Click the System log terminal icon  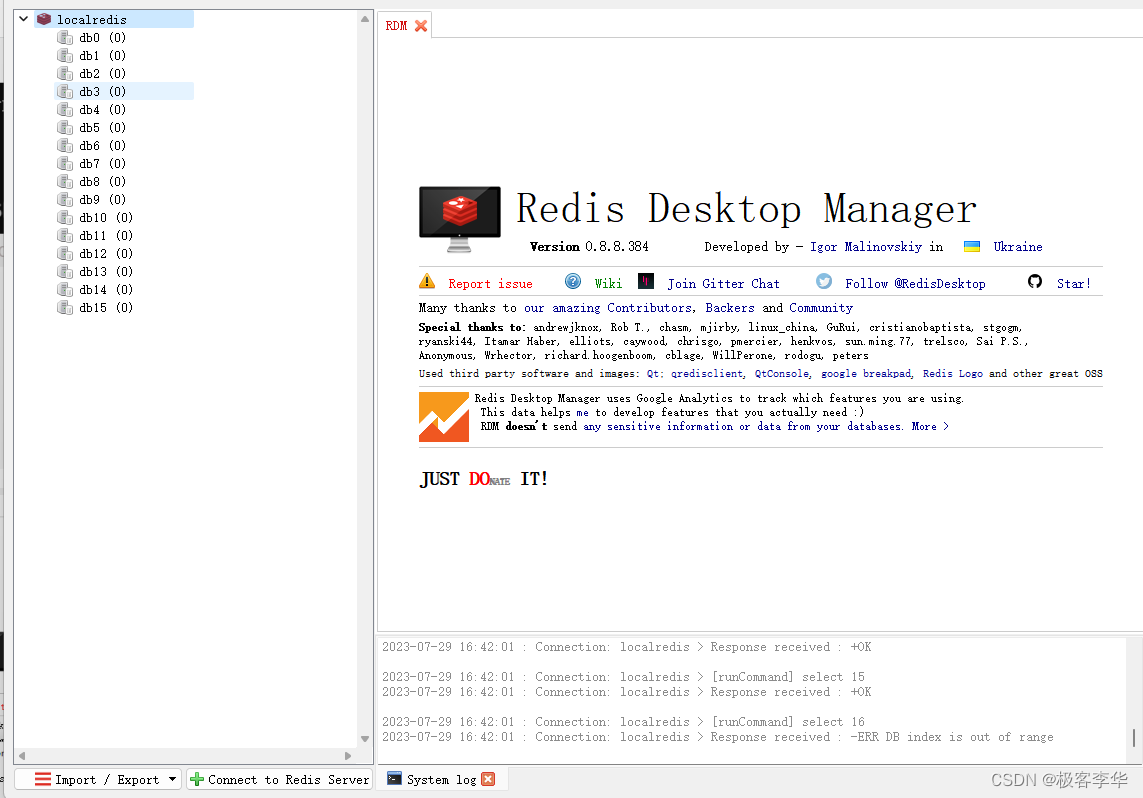coord(394,778)
